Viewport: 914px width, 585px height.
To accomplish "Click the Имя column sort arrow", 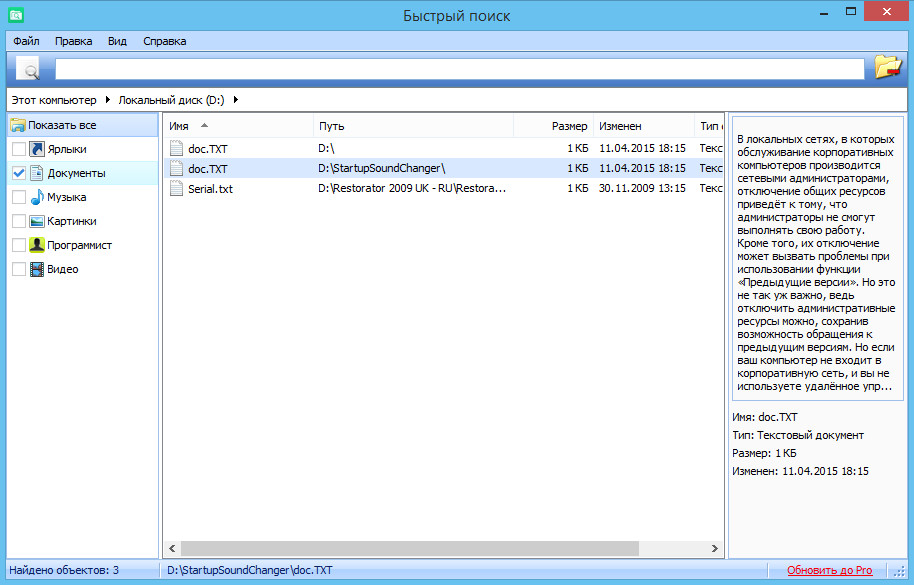I will (x=204, y=125).
